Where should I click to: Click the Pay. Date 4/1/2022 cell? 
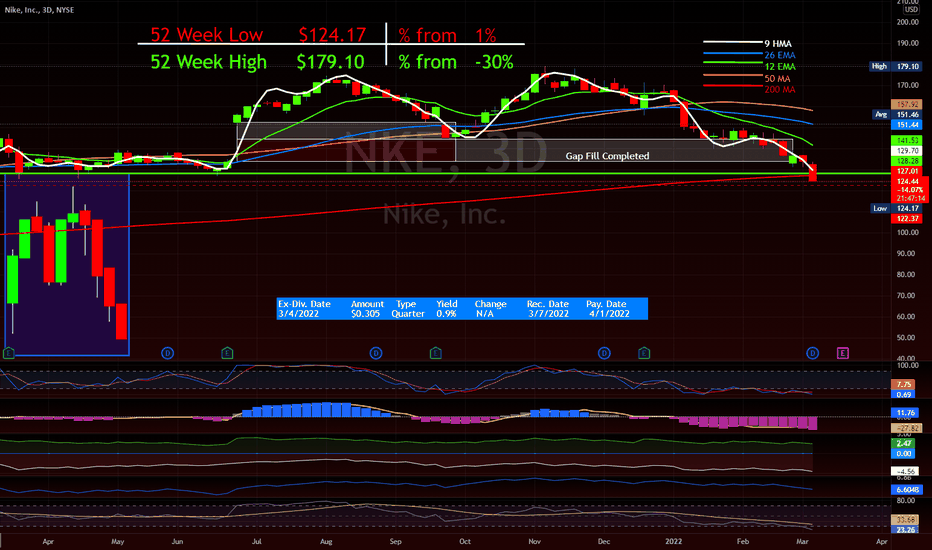coord(607,309)
